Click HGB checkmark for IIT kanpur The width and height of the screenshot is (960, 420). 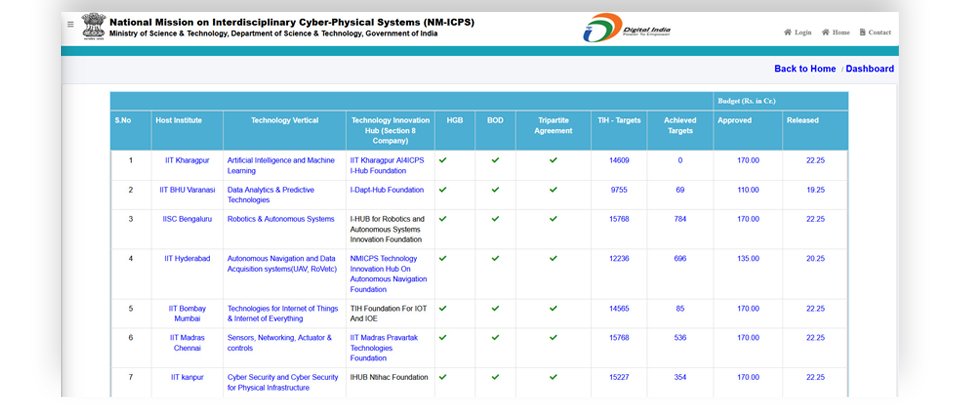pos(443,377)
